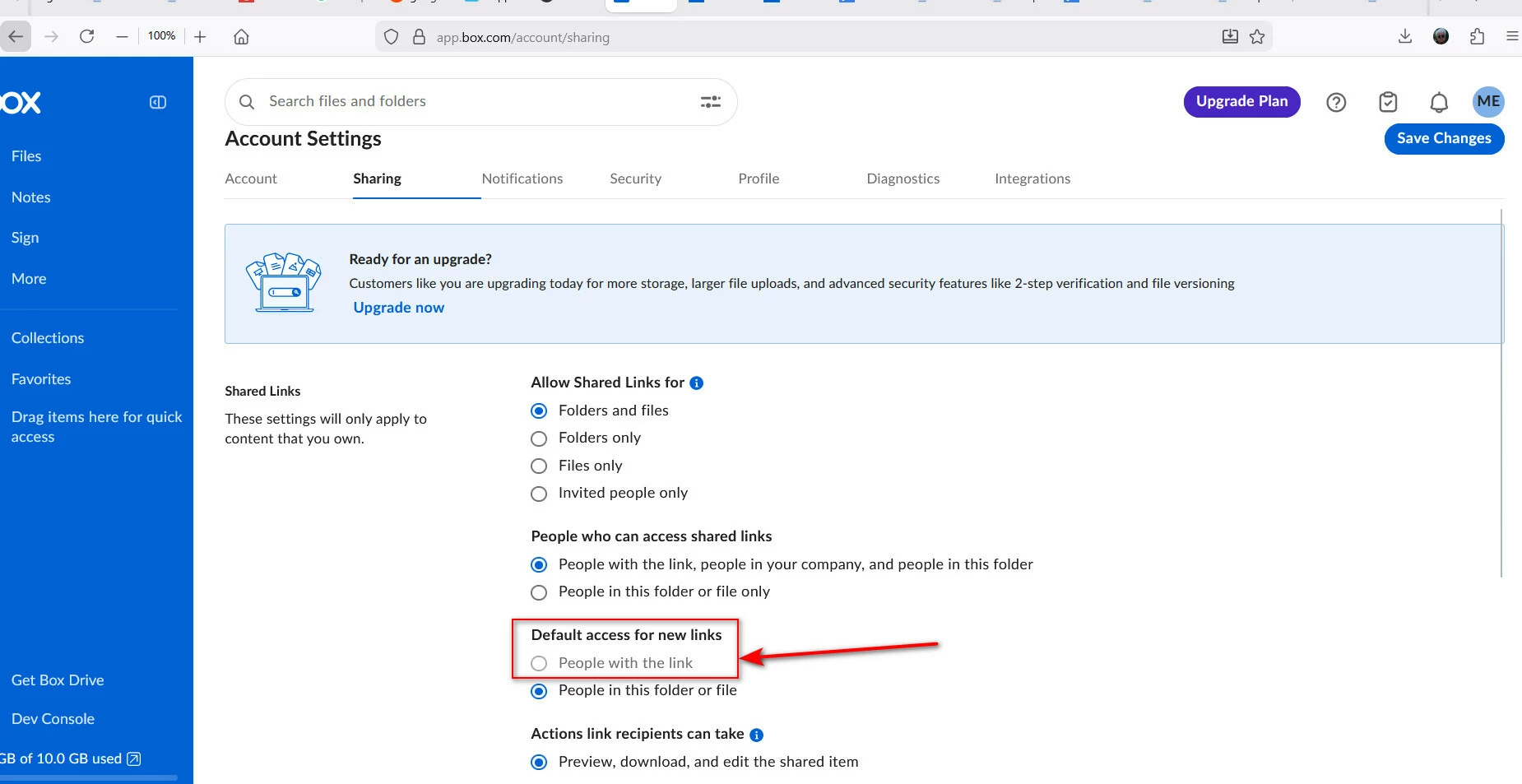Click the Box logo
Viewport: 1522px width, 784px height.
[x=21, y=102]
